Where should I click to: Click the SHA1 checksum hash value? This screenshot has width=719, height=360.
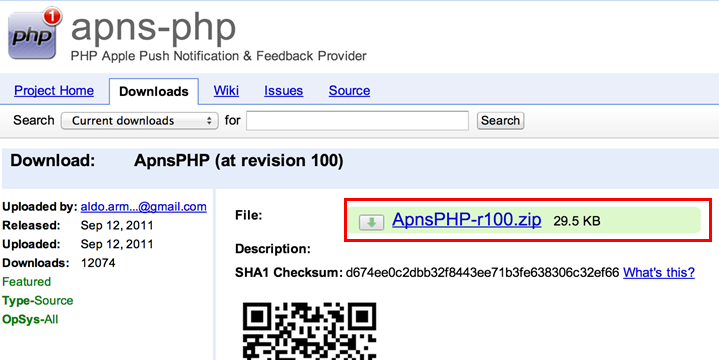click(x=482, y=273)
